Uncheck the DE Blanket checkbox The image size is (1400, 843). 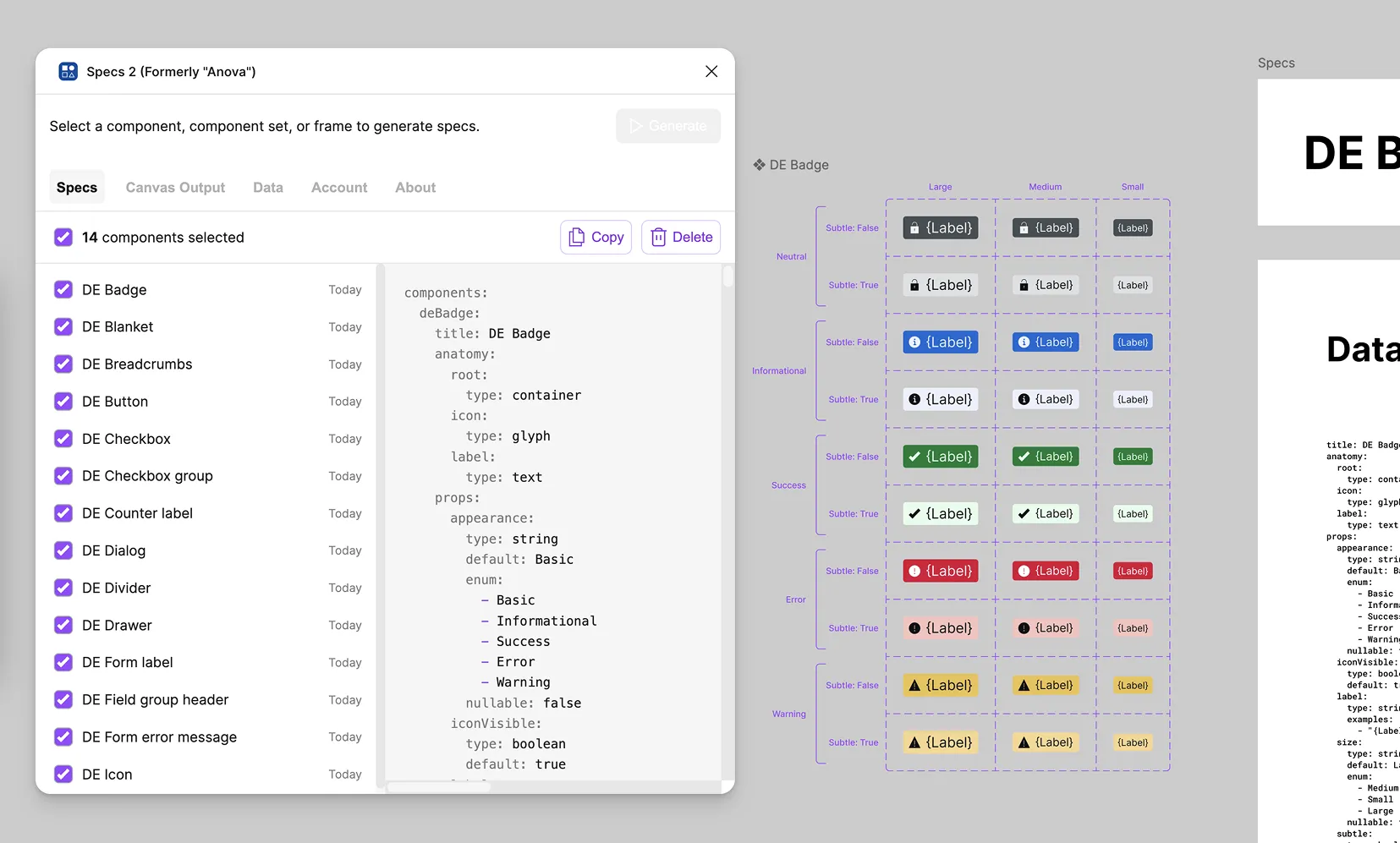click(x=63, y=326)
